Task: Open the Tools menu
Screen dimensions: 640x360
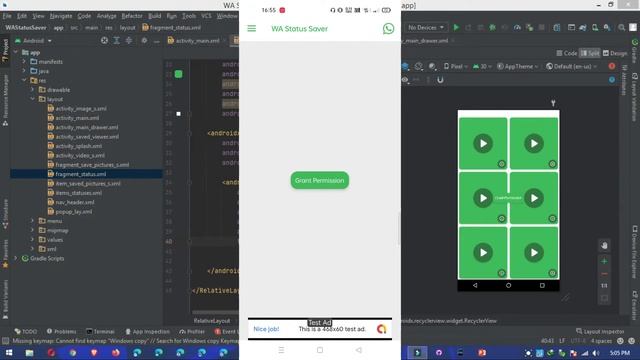Action: click(189, 16)
